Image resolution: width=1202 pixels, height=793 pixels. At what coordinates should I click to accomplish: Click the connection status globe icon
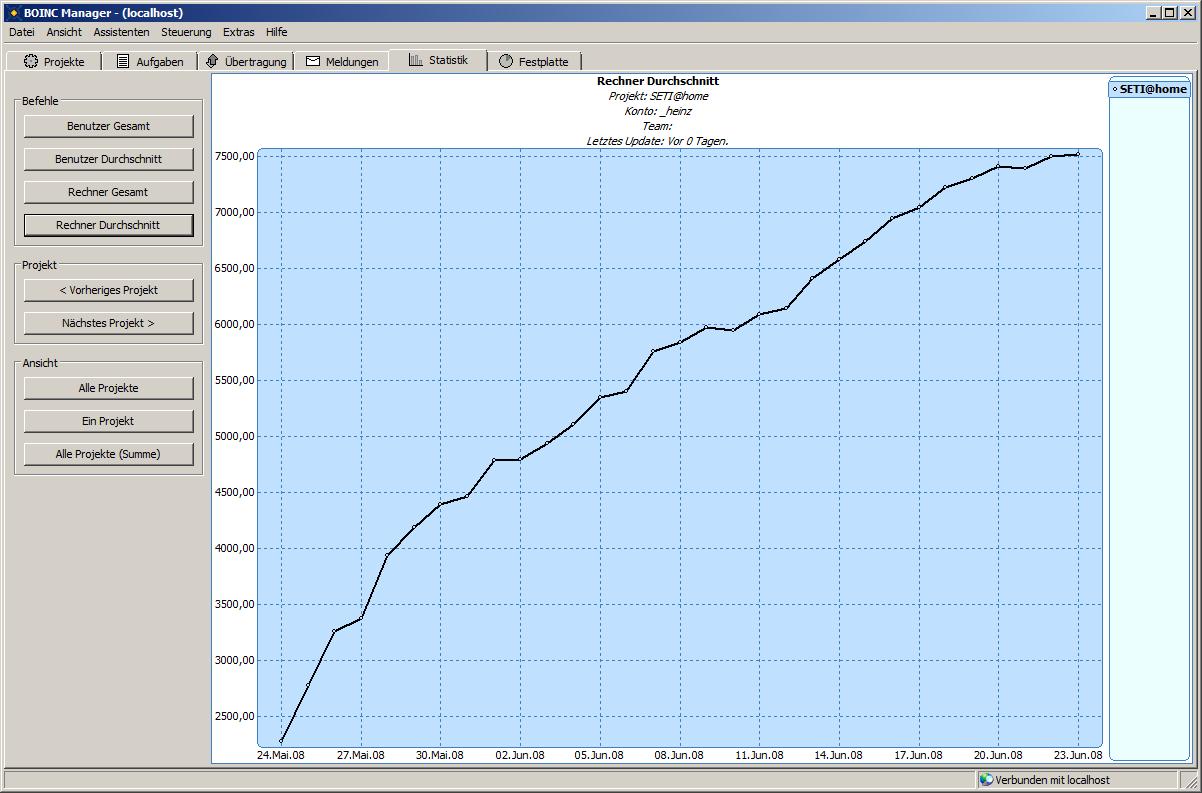click(986, 780)
